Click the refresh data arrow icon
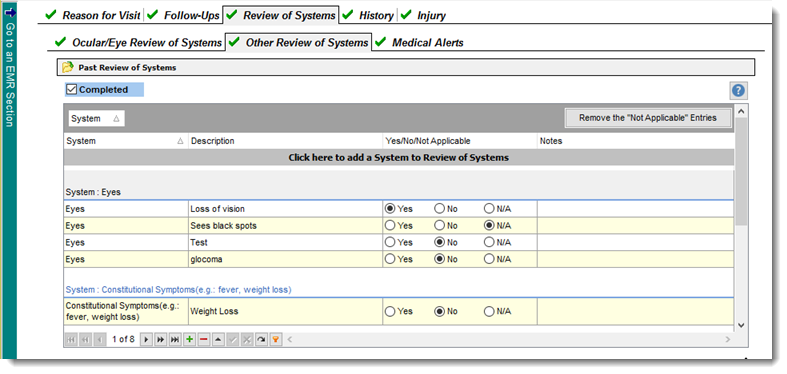 [261, 340]
